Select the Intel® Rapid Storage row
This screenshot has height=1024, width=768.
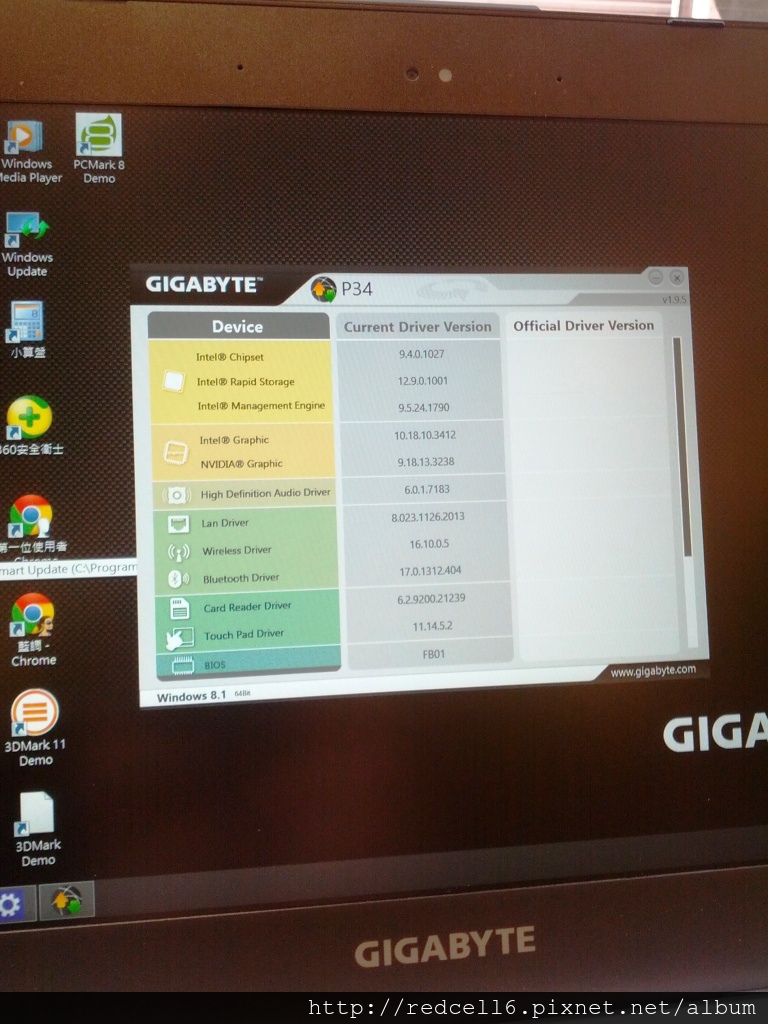[246, 381]
